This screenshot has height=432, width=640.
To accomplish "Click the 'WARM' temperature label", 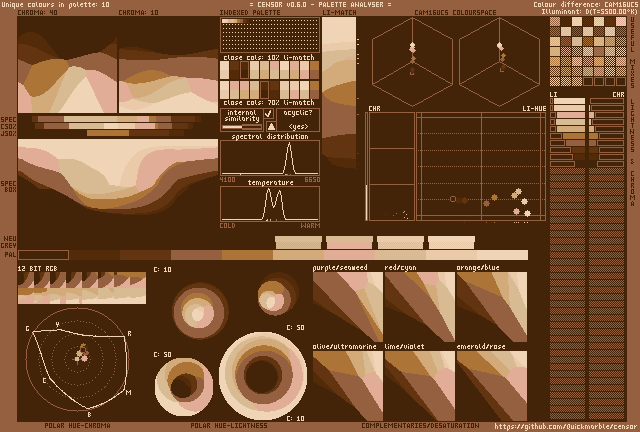I will (x=310, y=225).
